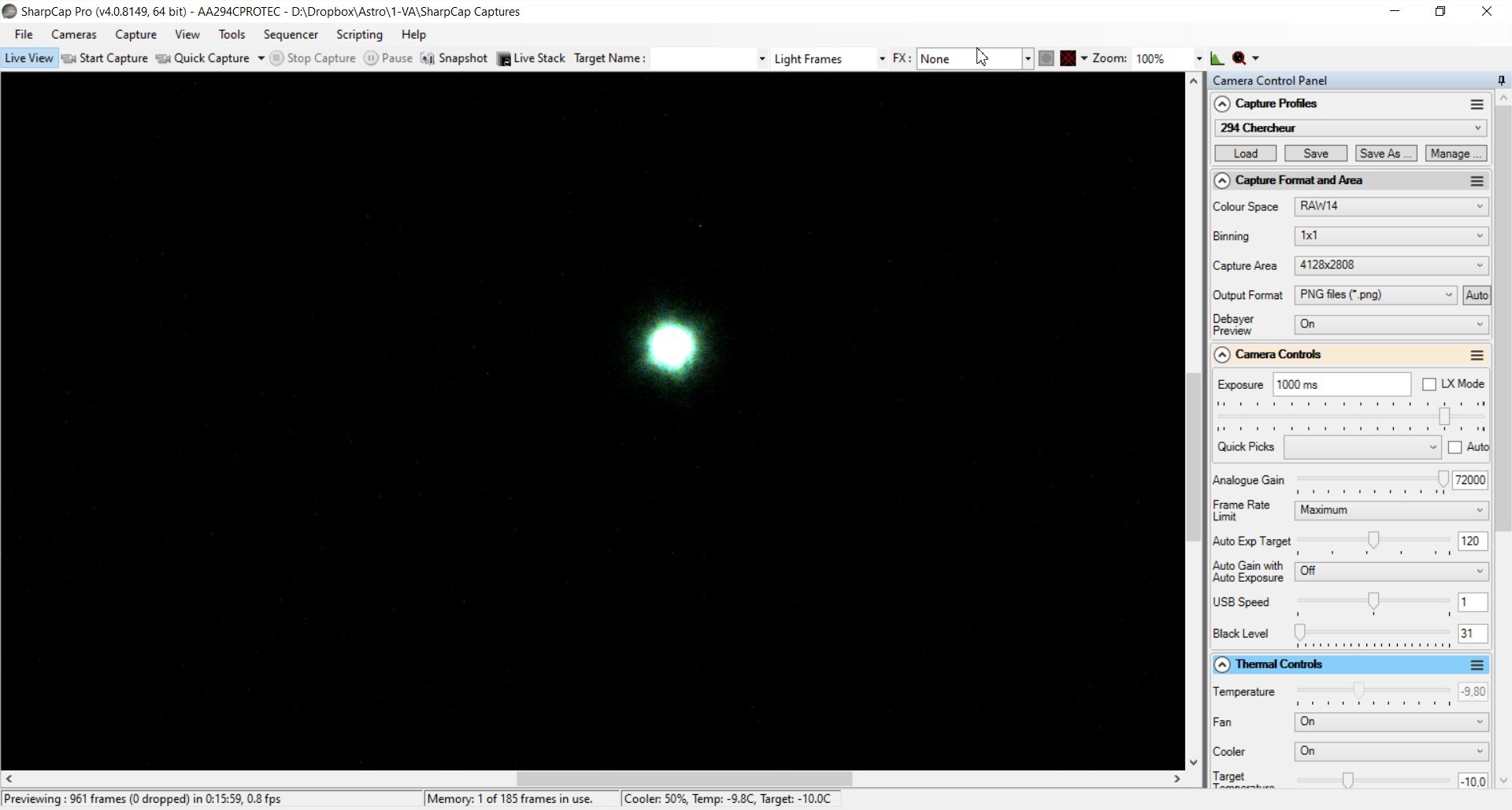Open the Debayer Preview dropdown
The height and width of the screenshot is (810, 1512).
tap(1392, 324)
